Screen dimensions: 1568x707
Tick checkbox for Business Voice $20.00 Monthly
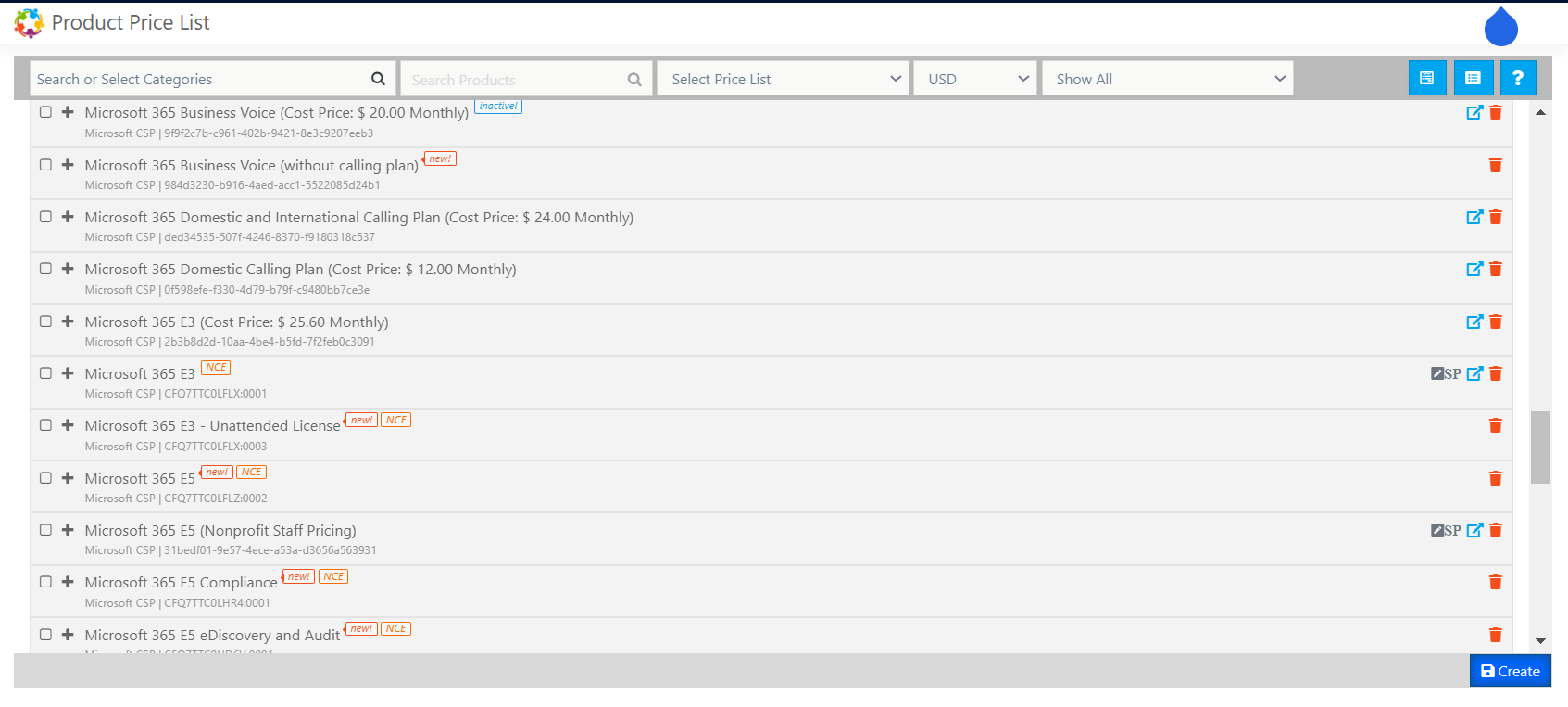point(45,112)
